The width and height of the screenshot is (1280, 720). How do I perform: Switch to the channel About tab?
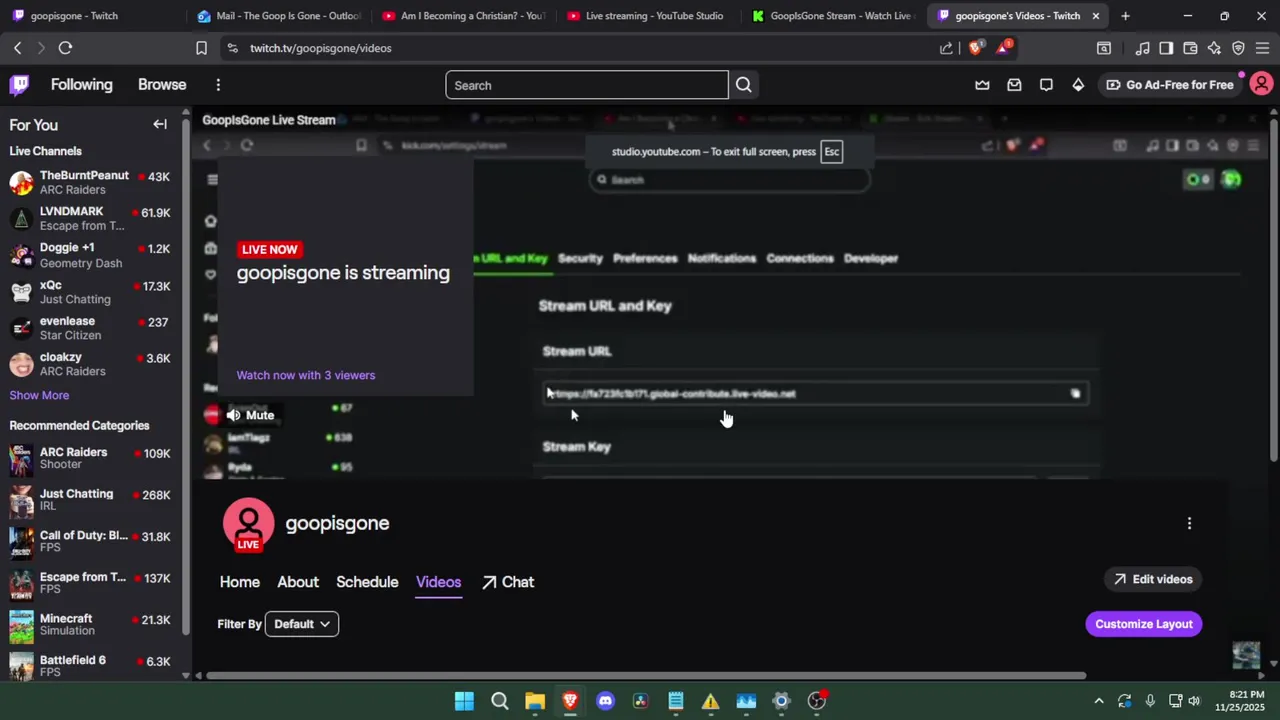(298, 582)
